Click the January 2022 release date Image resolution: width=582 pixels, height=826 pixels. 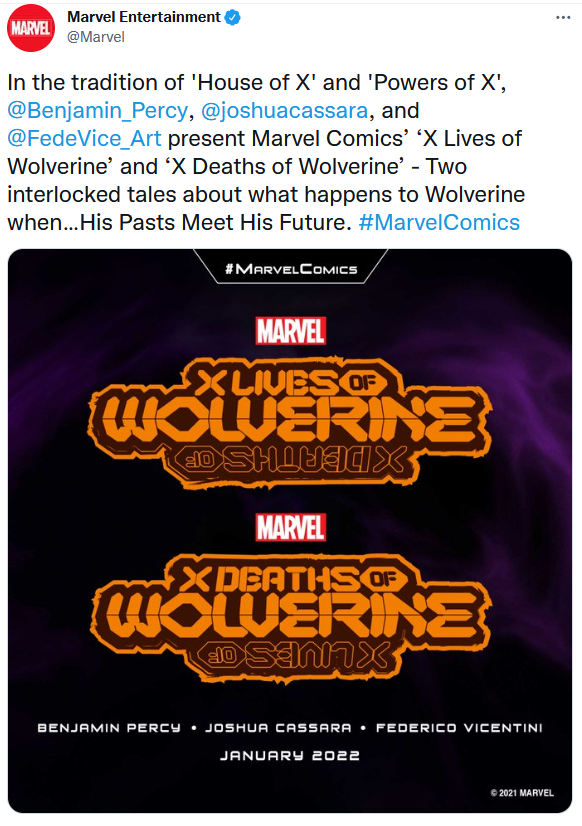pyautogui.click(x=290, y=755)
